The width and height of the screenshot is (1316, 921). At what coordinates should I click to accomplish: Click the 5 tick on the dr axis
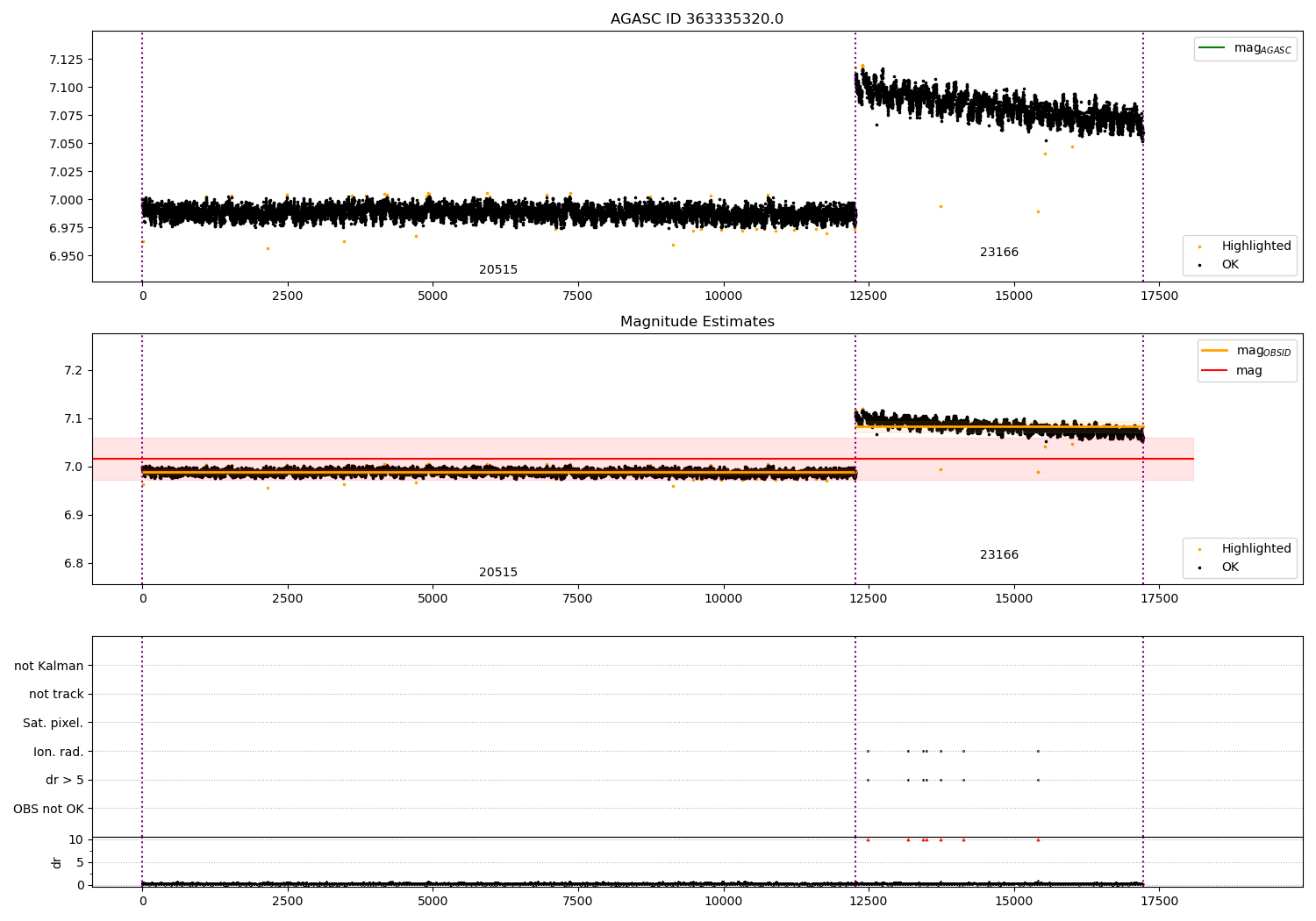[x=80, y=862]
